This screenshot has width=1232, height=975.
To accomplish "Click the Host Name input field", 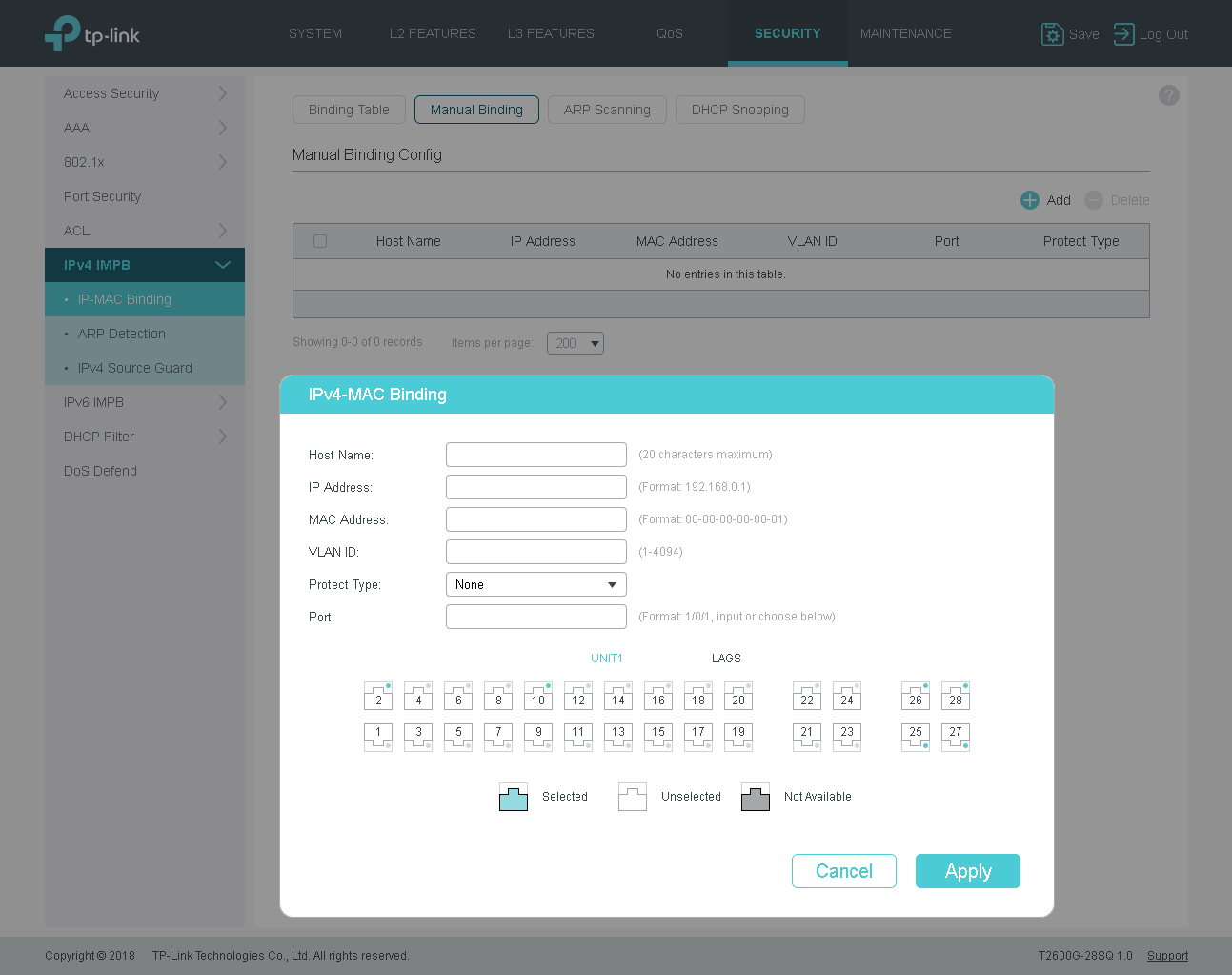I will (x=536, y=455).
